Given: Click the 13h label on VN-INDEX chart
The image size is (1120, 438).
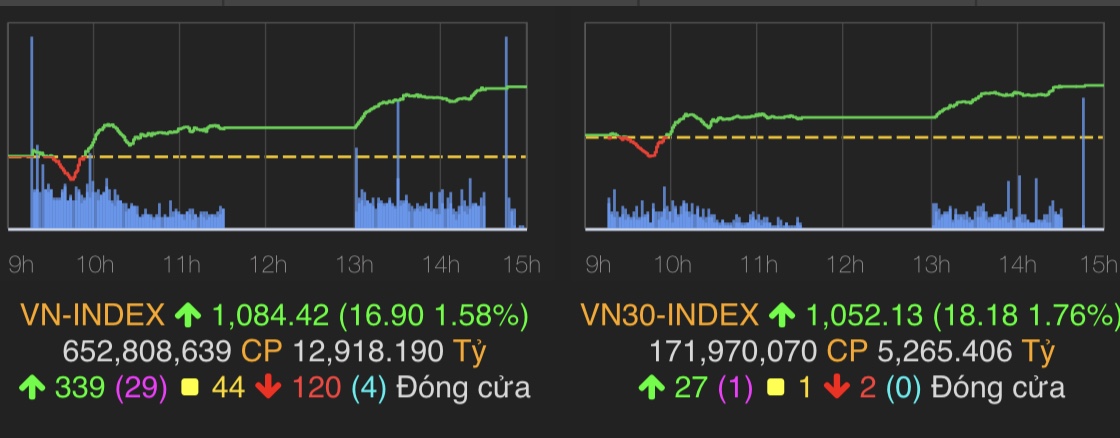Looking at the screenshot, I should point(354,266).
